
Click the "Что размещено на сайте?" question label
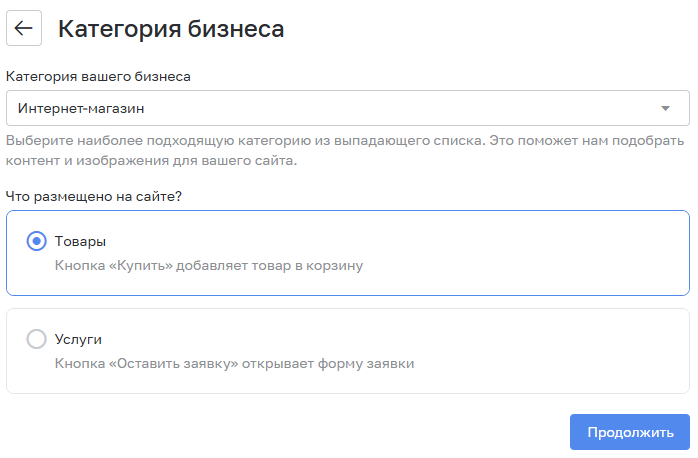coord(94,196)
